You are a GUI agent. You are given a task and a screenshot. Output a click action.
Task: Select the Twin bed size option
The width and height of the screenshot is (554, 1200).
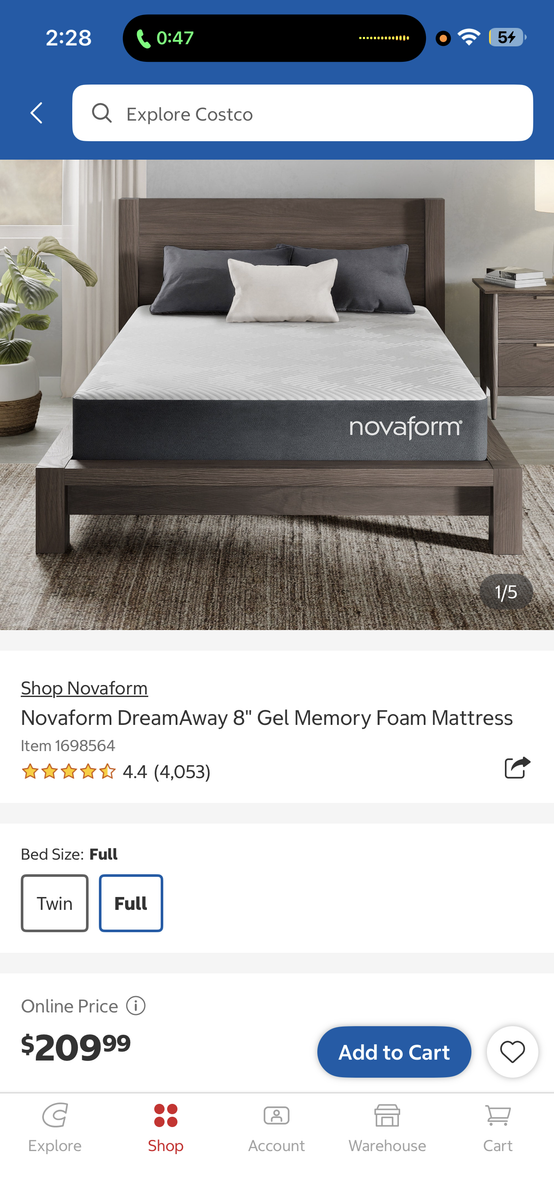point(55,903)
